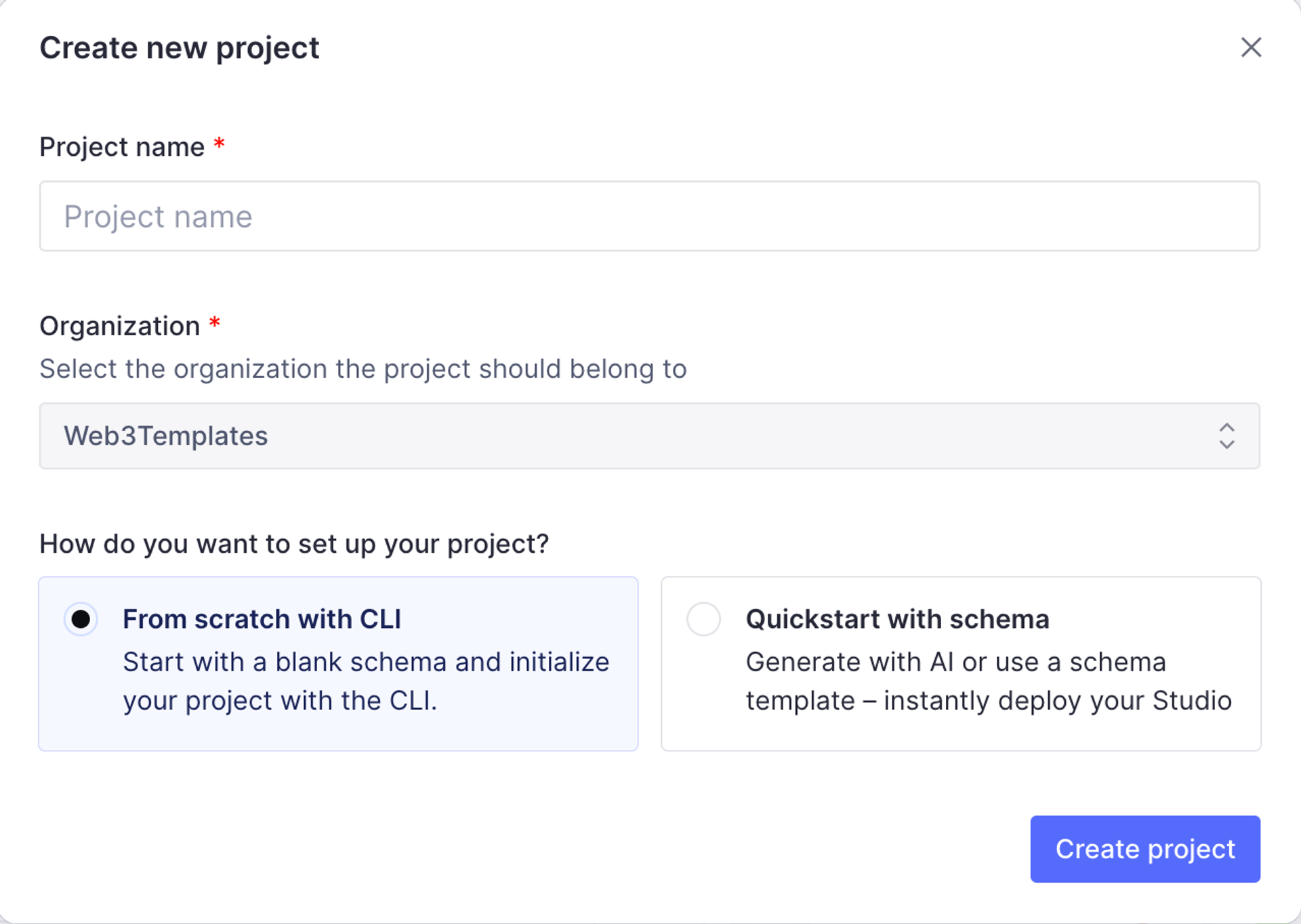Submit the form with Create project

[1144, 849]
